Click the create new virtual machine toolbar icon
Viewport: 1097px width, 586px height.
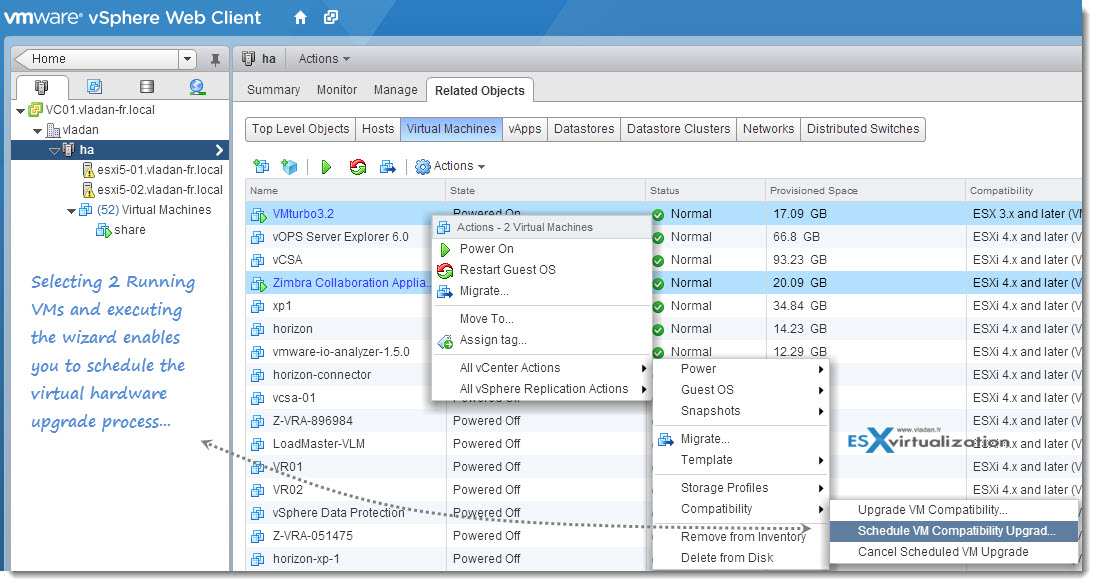pos(261,166)
